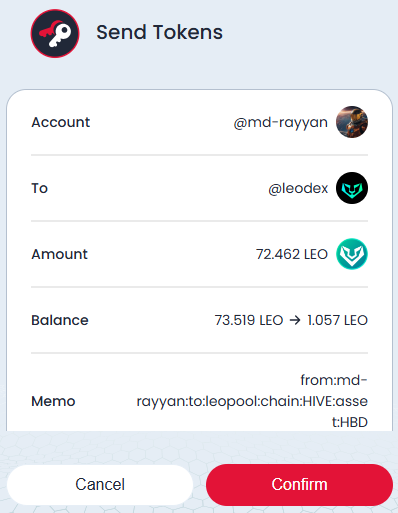
Task: Click the balance arrow icon
Action: pyautogui.click(x=295, y=320)
